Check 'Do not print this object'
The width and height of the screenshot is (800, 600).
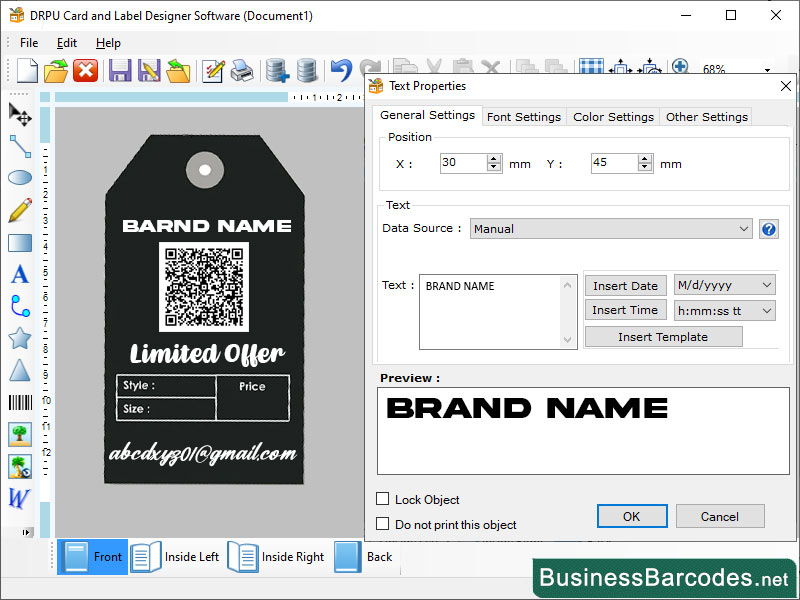tap(383, 521)
